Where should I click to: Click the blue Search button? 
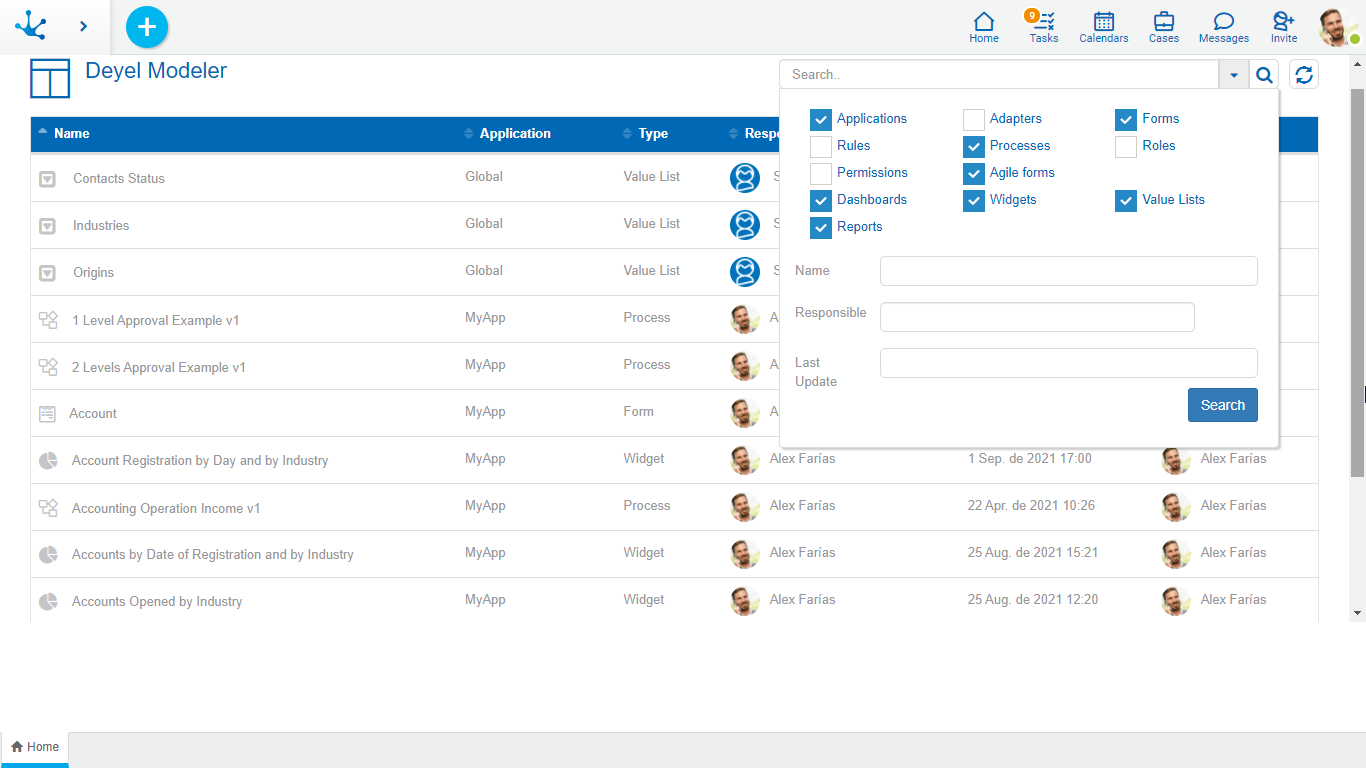click(x=1223, y=405)
